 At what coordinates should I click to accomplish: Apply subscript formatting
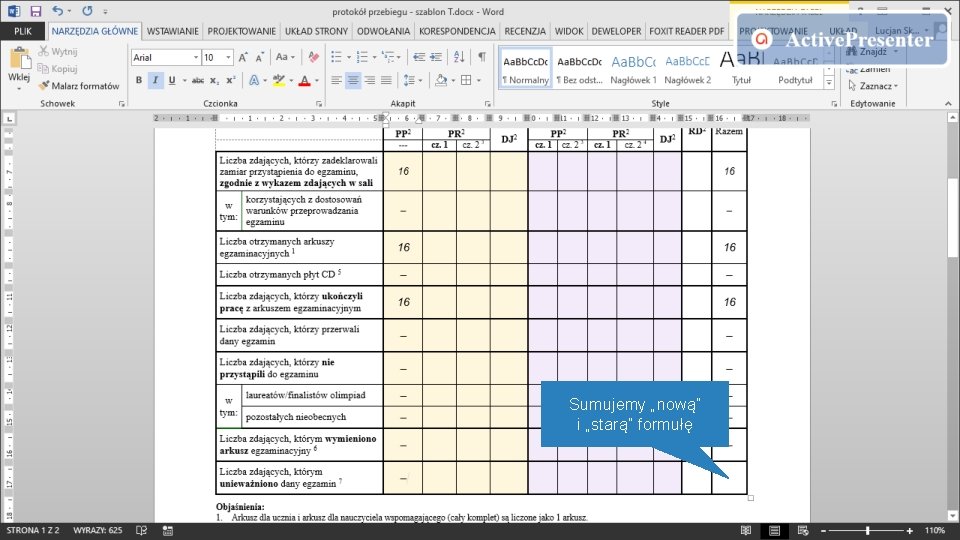coord(214,80)
